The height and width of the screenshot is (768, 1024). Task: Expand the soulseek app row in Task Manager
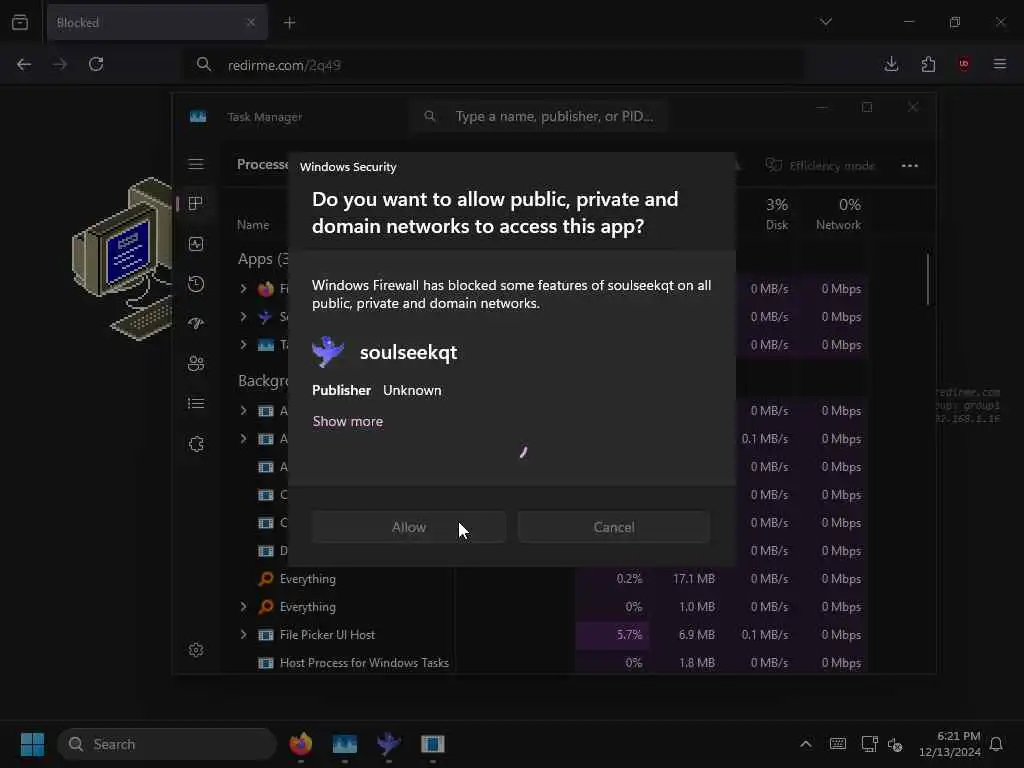tap(244, 316)
